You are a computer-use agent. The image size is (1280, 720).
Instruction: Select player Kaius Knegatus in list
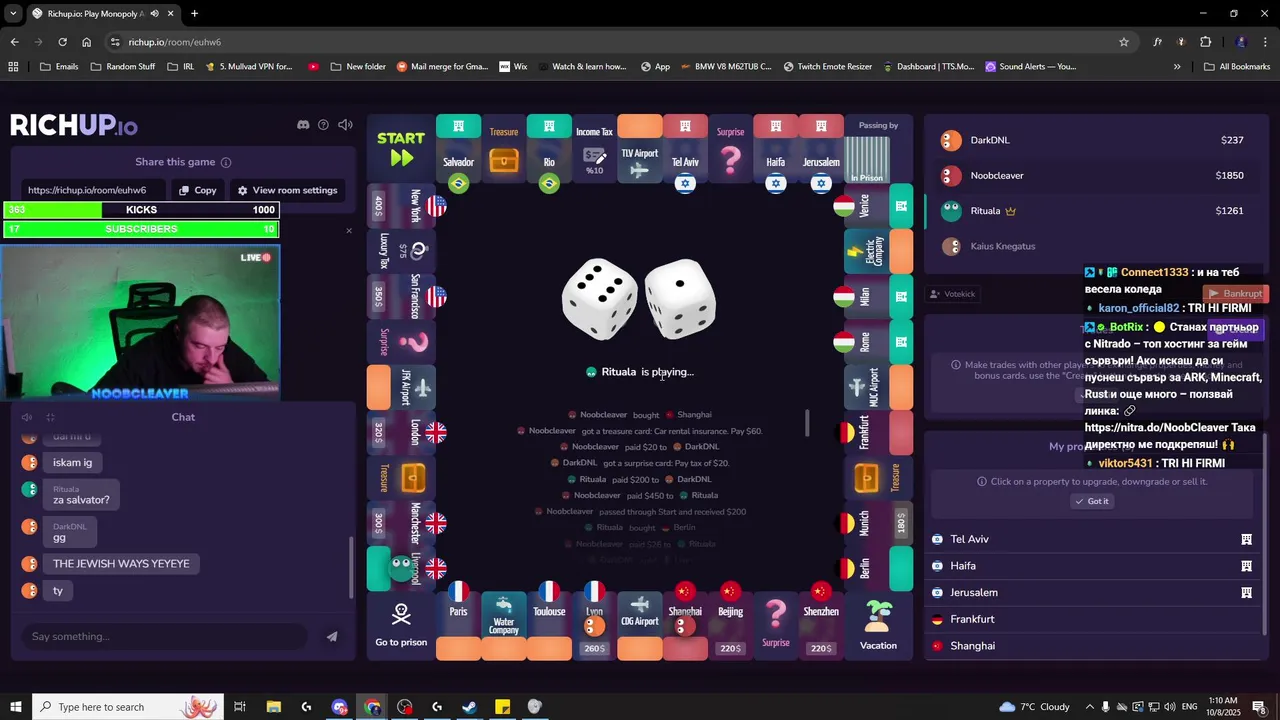pos(1094,246)
